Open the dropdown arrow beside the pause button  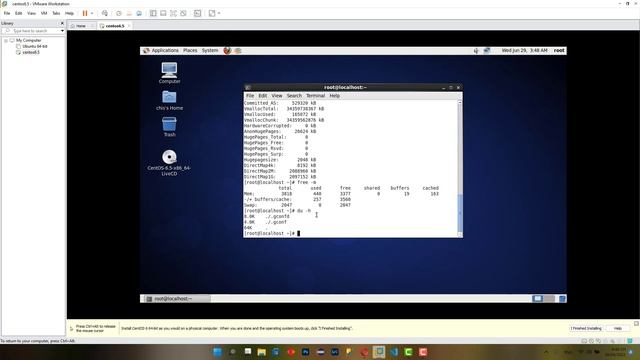92,13
